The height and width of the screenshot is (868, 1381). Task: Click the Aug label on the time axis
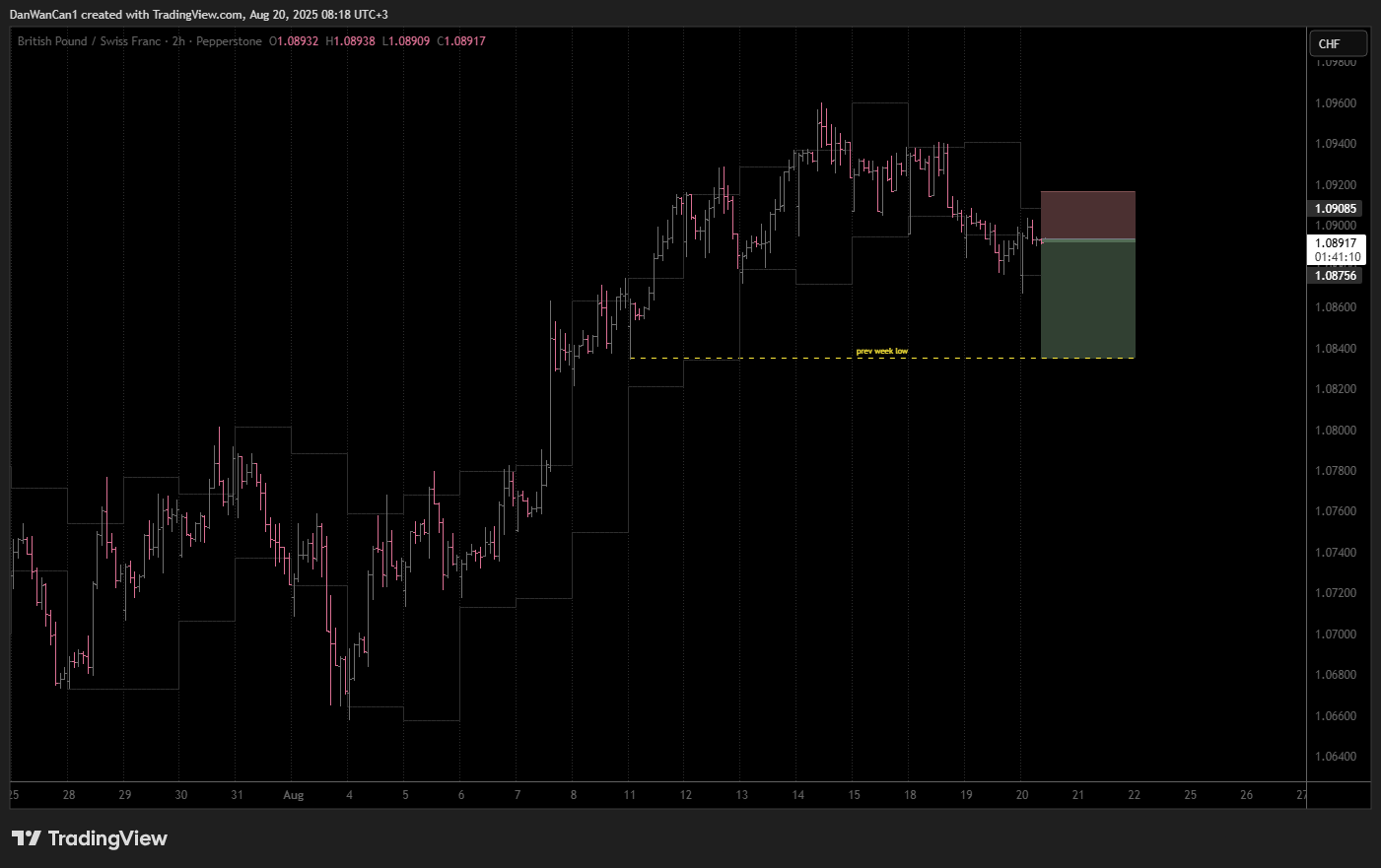click(294, 795)
